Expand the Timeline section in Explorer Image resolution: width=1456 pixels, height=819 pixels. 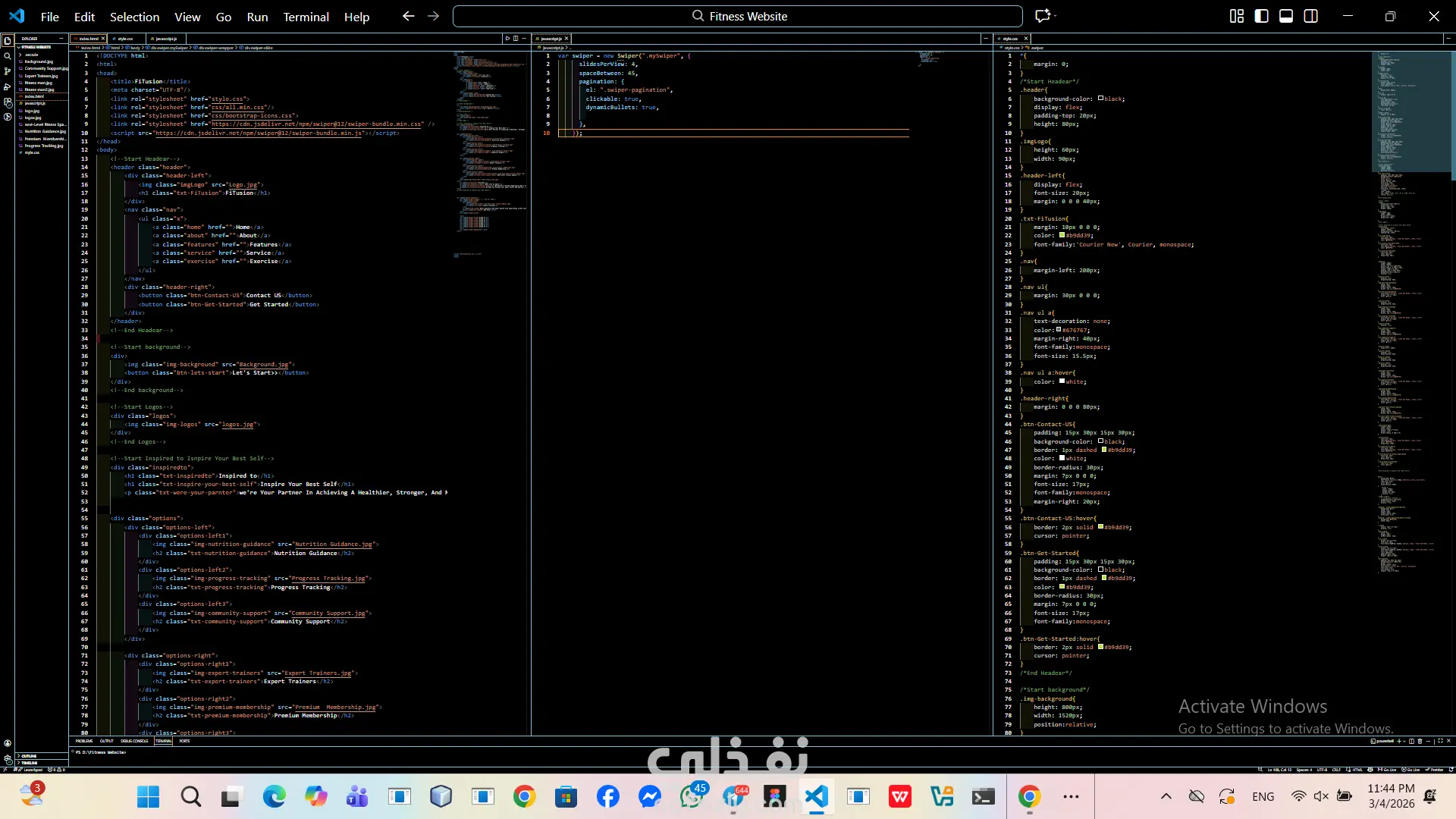[x=29, y=763]
